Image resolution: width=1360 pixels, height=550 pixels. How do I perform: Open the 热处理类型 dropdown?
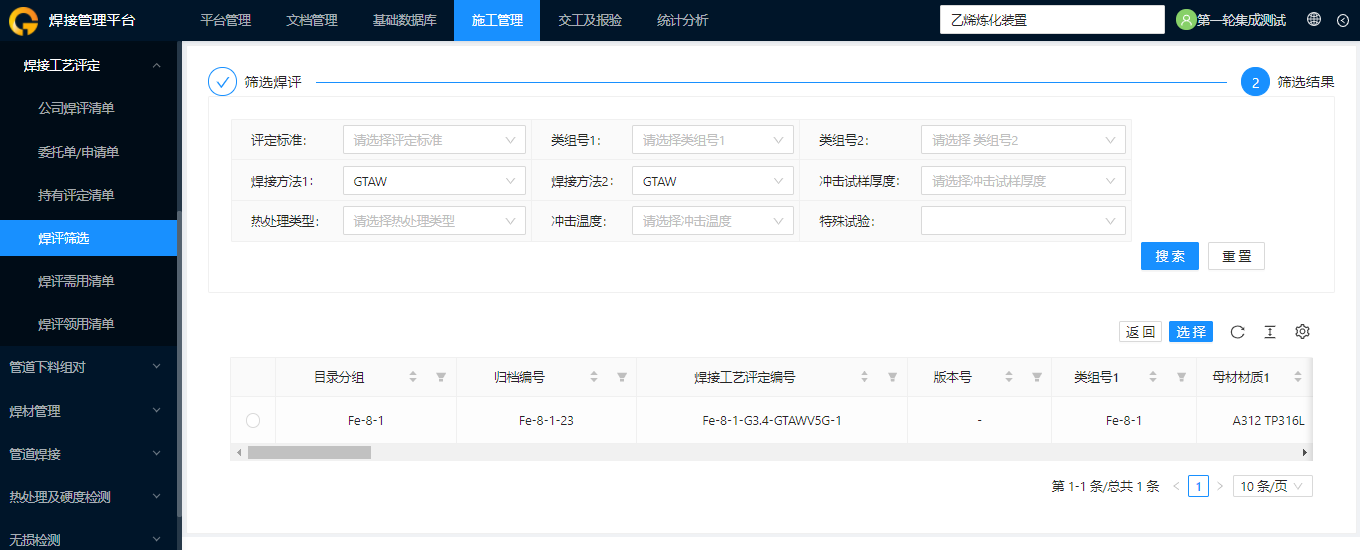pyautogui.click(x=434, y=220)
